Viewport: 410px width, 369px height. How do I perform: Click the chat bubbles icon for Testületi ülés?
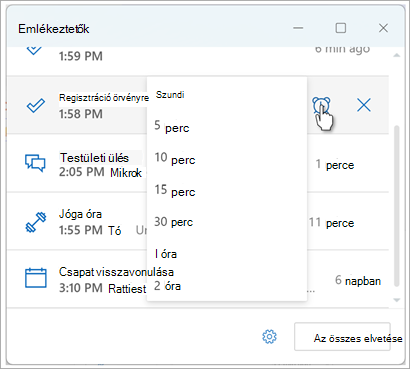click(x=35, y=163)
